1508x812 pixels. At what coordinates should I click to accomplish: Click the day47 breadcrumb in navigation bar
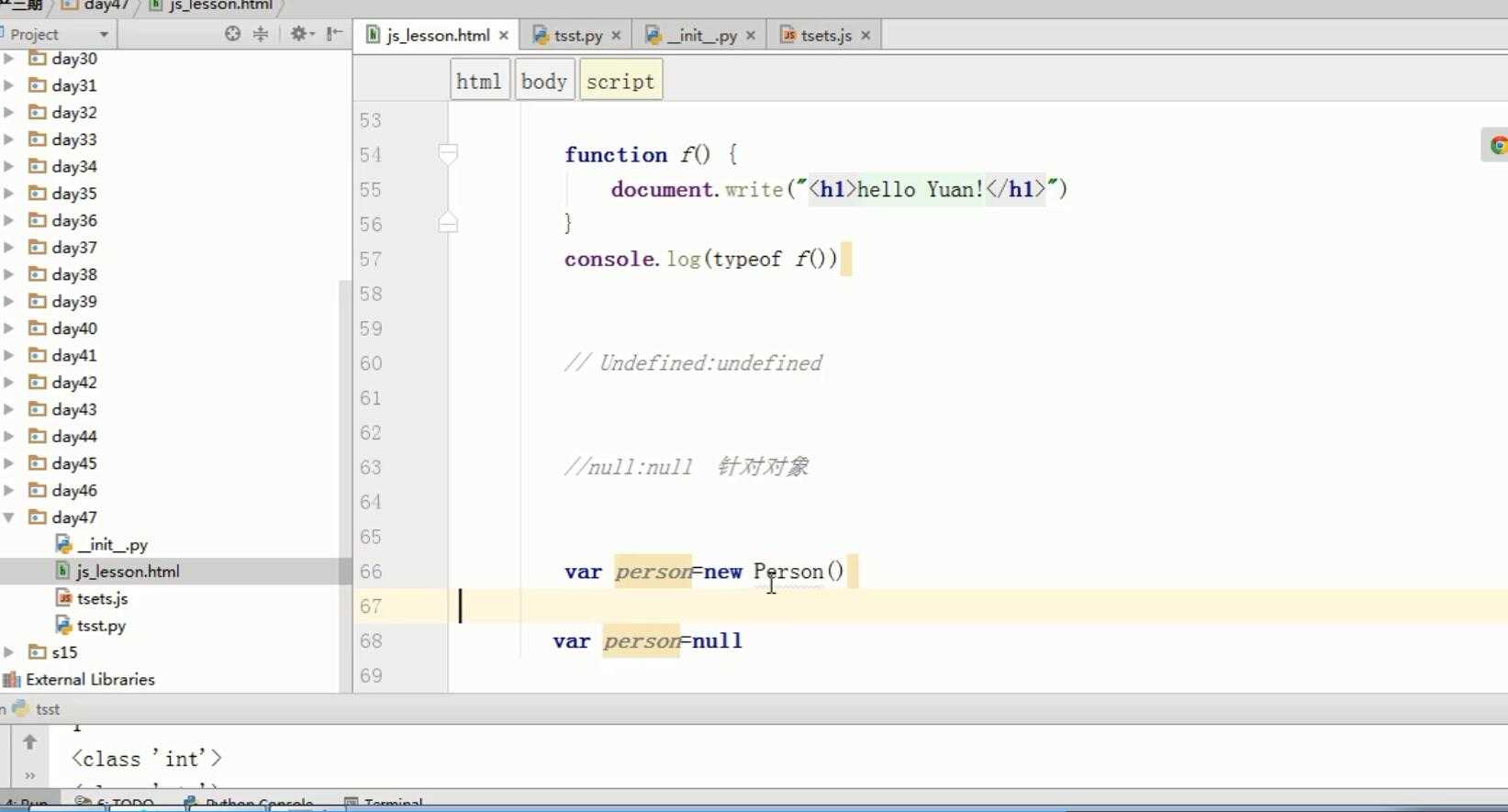[95, 6]
